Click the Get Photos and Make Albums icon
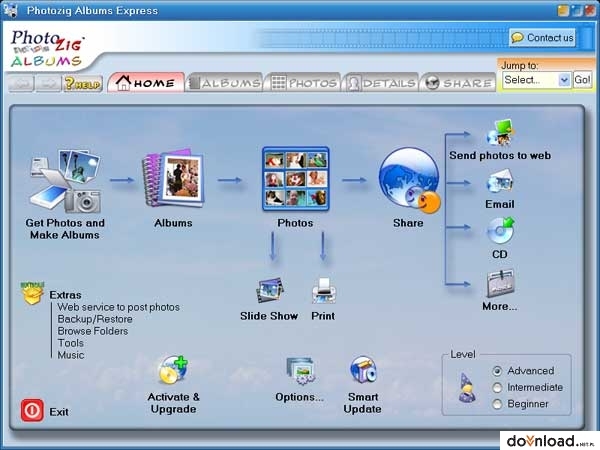The image size is (600, 450). click(x=65, y=181)
